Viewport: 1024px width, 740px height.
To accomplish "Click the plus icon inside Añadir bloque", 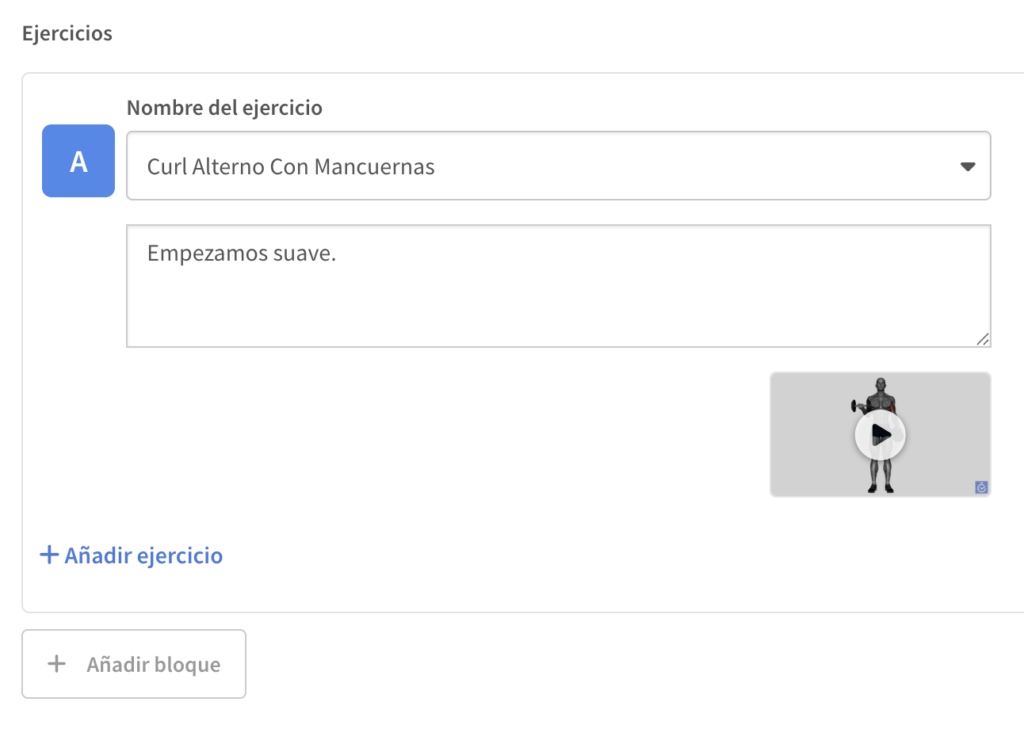I will pyautogui.click(x=57, y=664).
